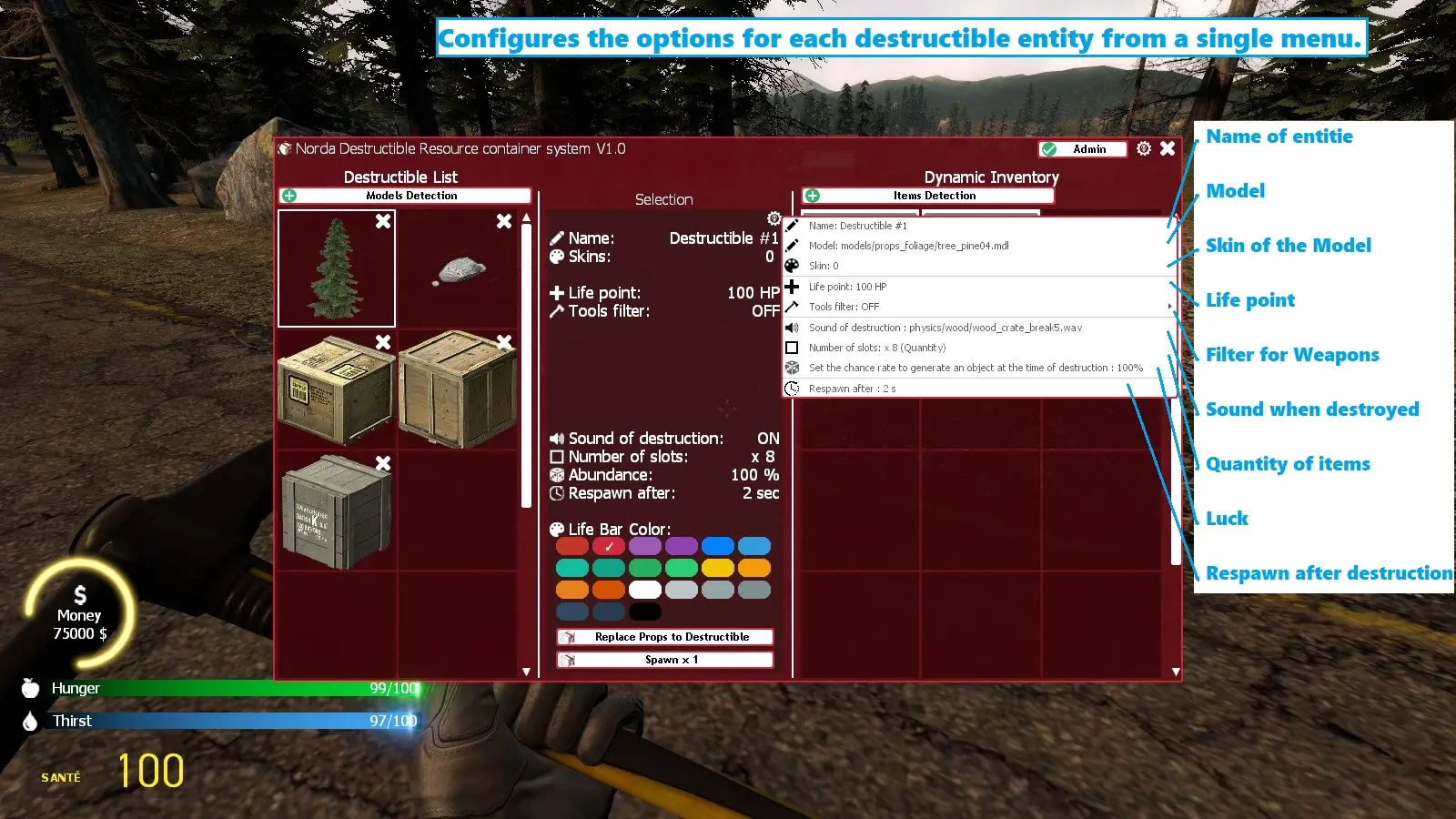Open the gear settings menu in Selection panel
This screenshot has height=819, width=1456.
coord(774,218)
